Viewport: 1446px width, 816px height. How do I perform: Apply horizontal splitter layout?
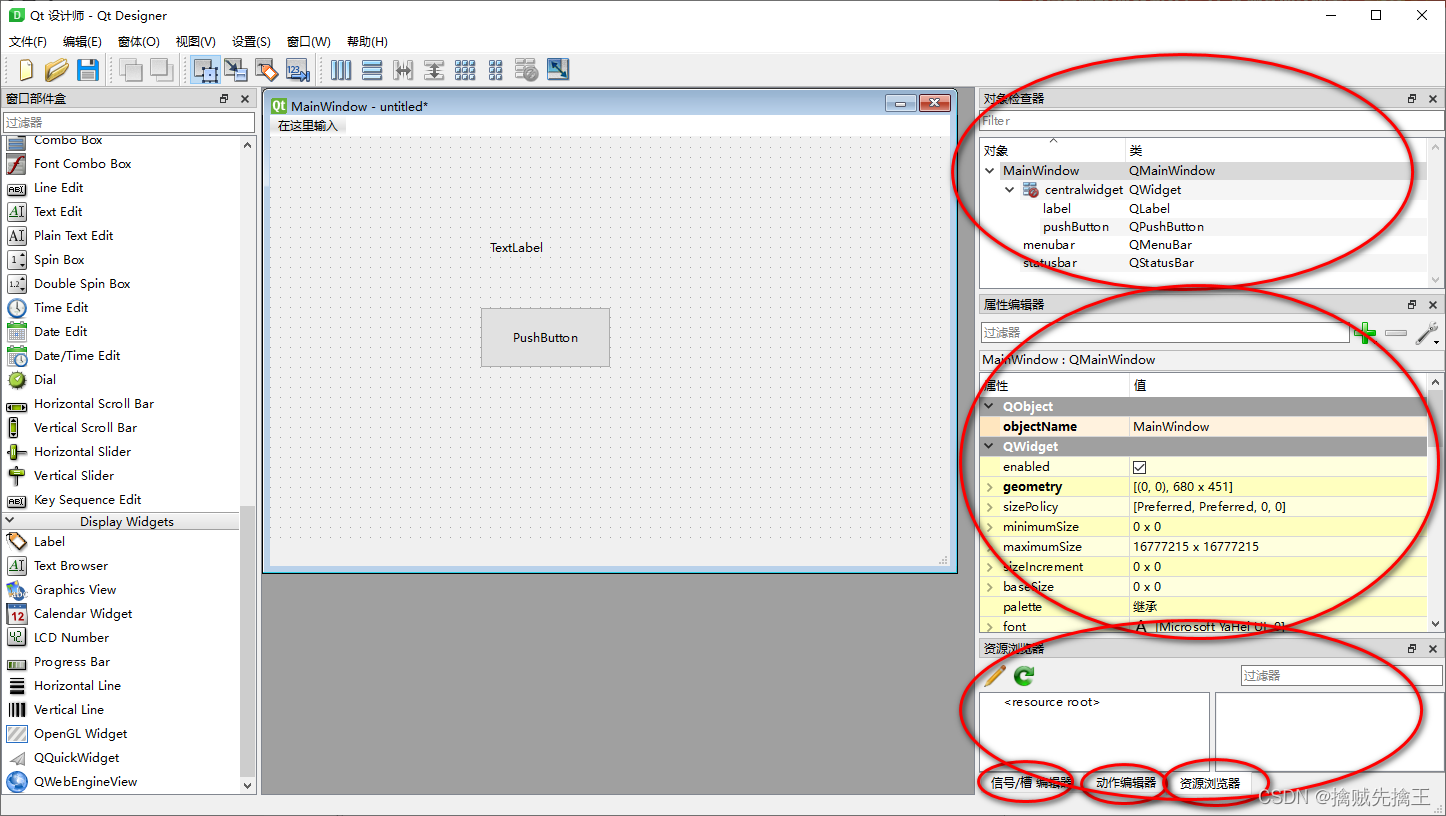pos(403,69)
